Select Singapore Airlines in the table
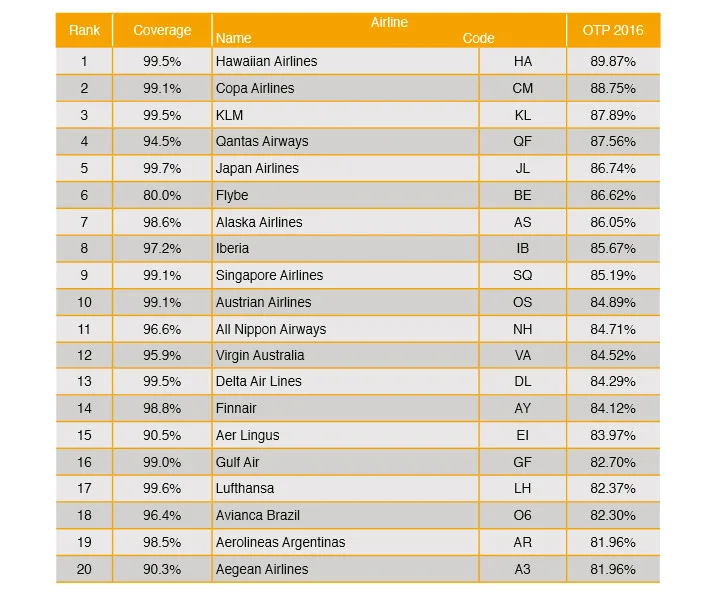715x592 pixels. pos(269,275)
